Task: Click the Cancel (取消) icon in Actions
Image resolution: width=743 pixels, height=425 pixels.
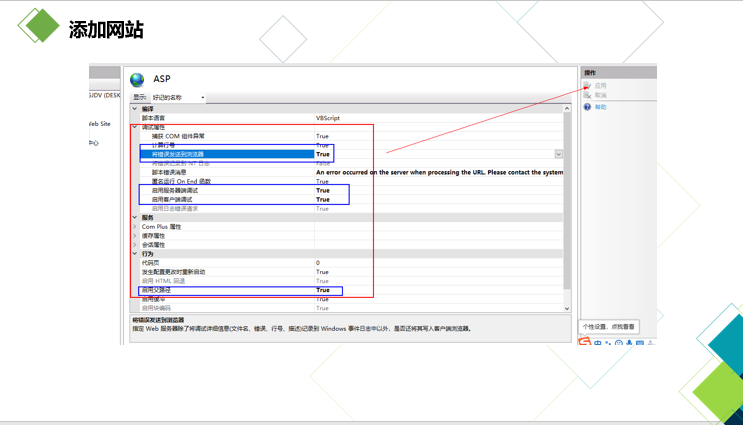Action: click(x=588, y=95)
